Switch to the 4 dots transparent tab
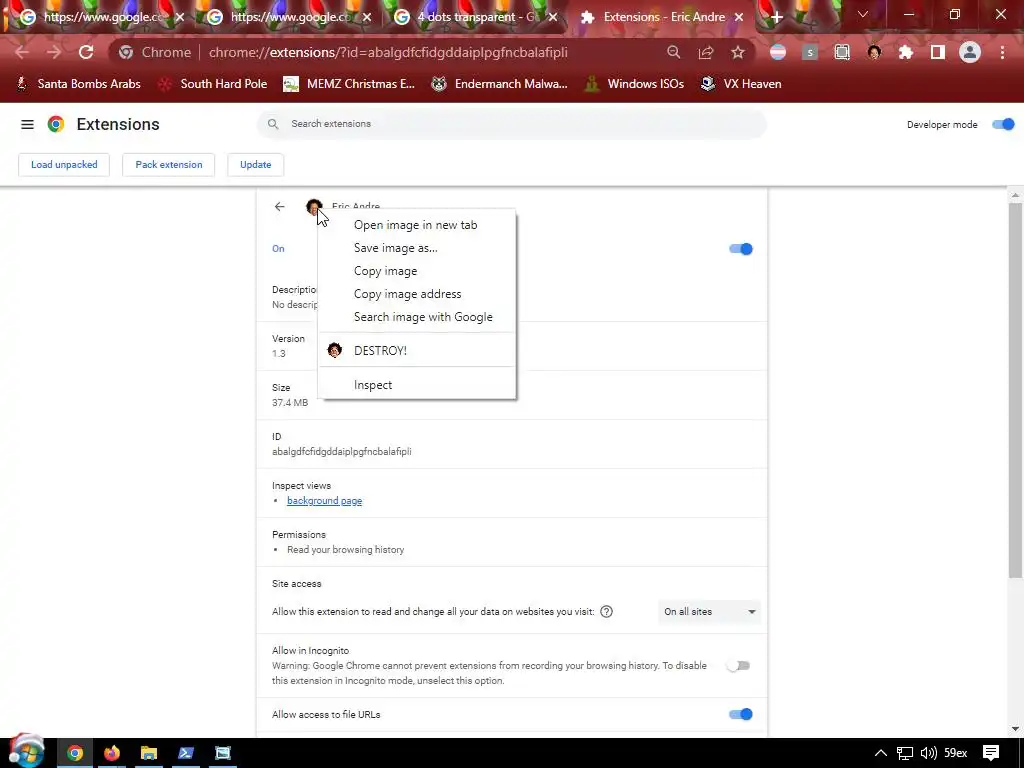 [x=475, y=17]
